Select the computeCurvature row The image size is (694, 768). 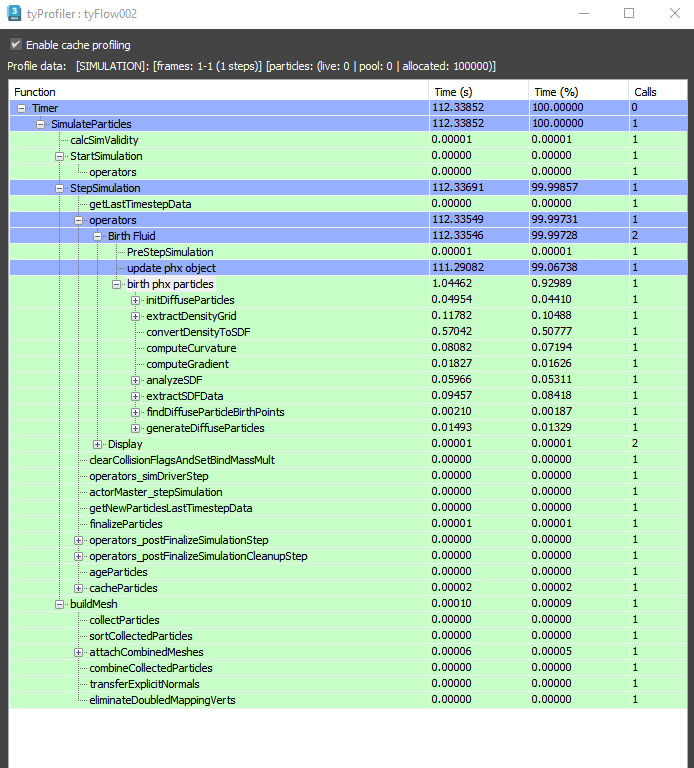point(348,348)
